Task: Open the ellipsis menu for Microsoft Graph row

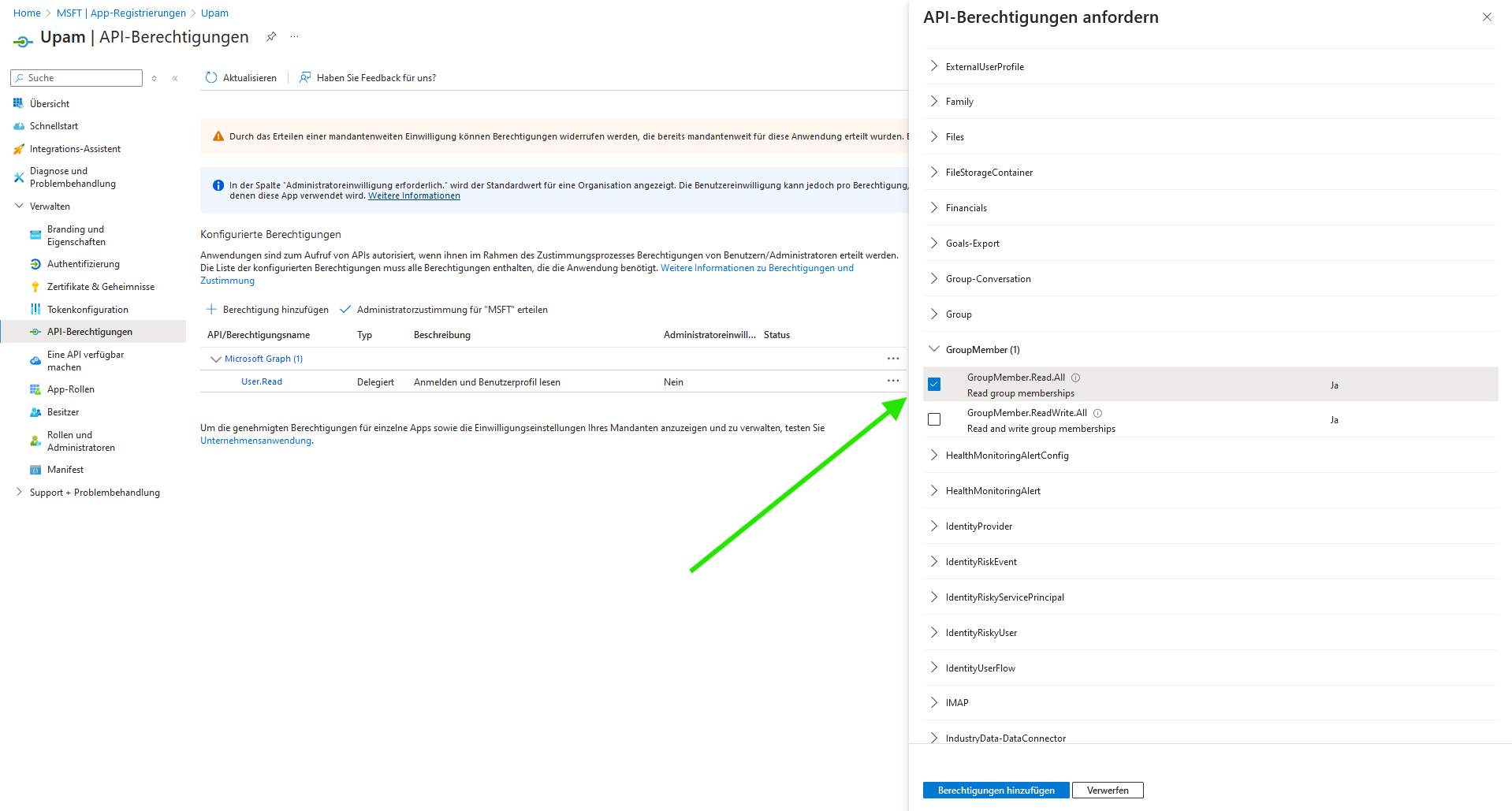Action: 892,359
